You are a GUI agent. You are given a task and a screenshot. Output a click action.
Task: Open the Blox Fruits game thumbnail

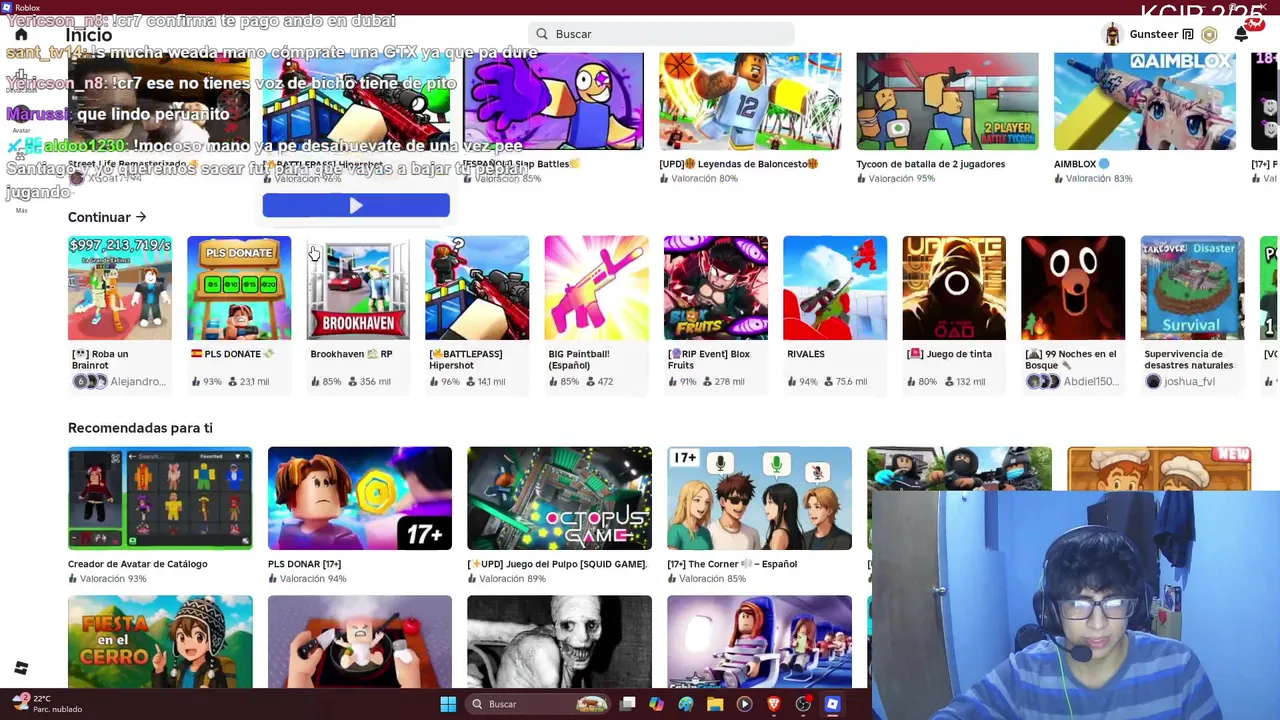[716, 288]
